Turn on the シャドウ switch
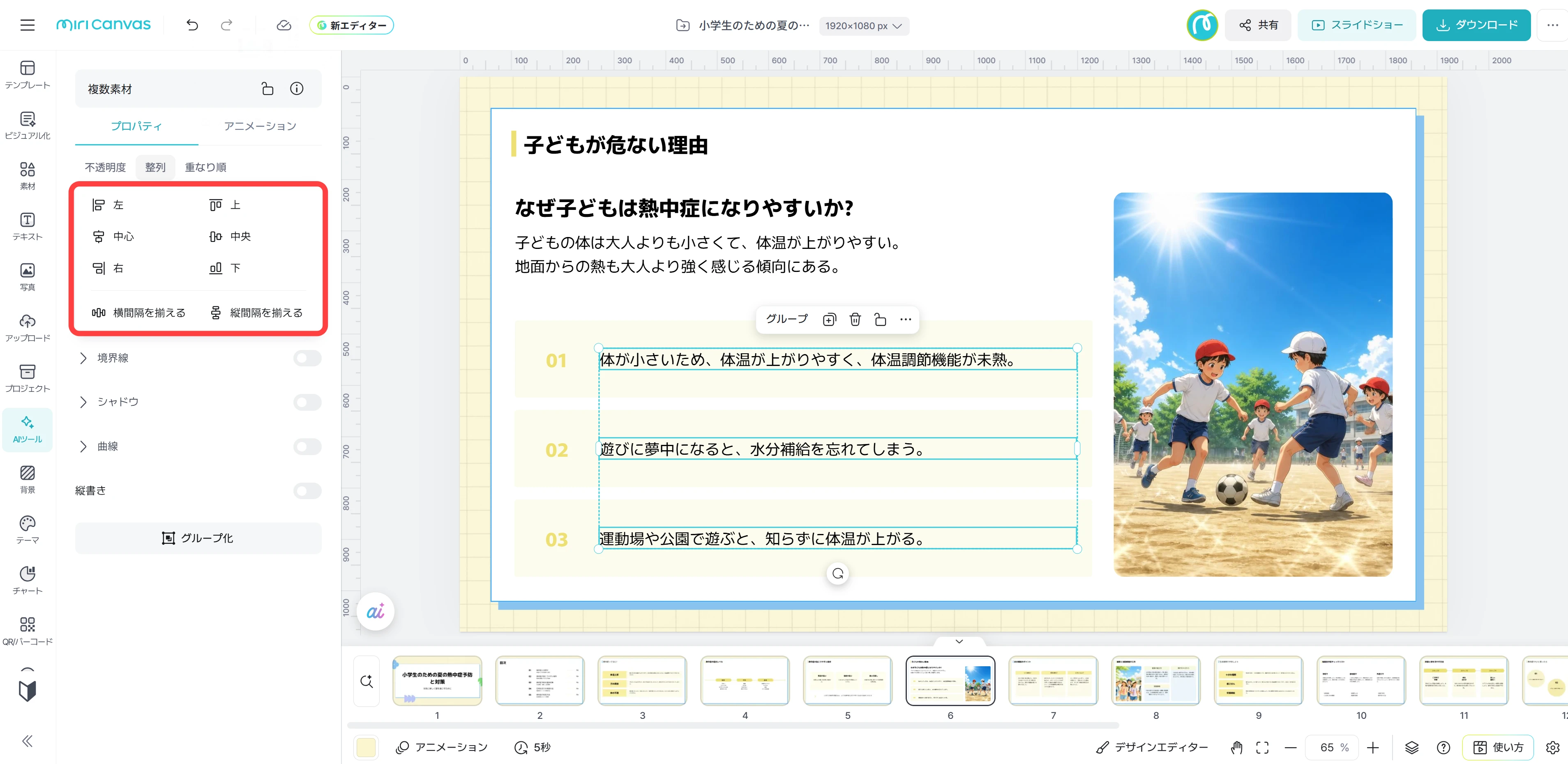The width and height of the screenshot is (1568, 764). 307,402
